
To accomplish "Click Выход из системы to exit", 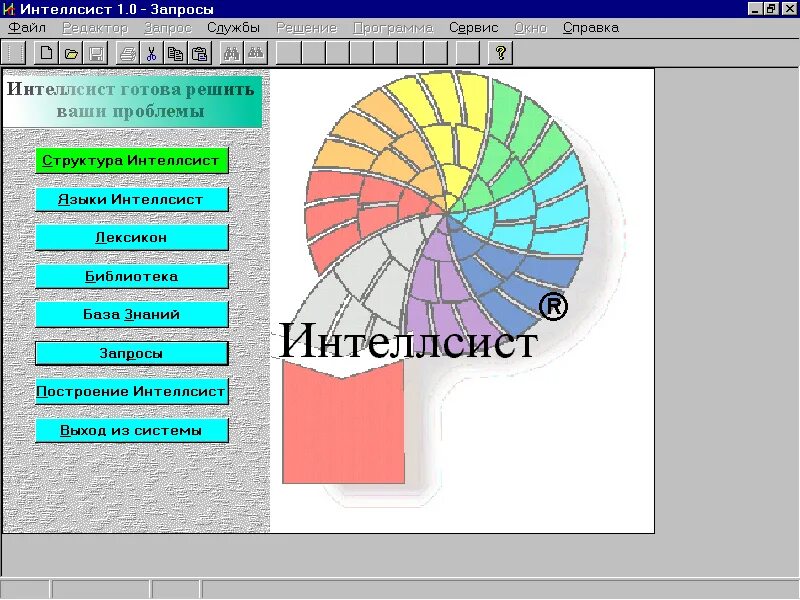I will (x=132, y=430).
